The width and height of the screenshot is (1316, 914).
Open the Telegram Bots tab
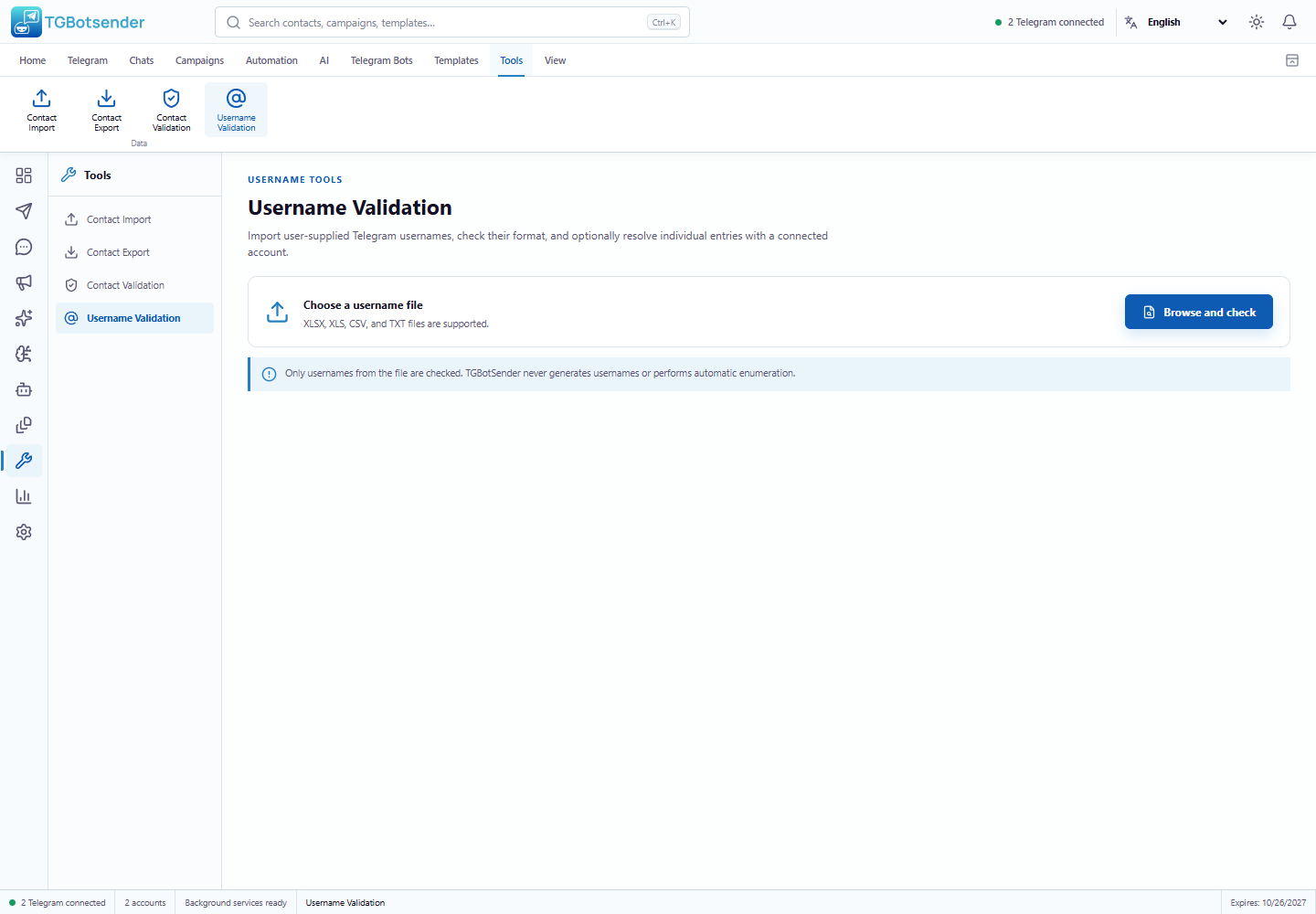coord(381,60)
